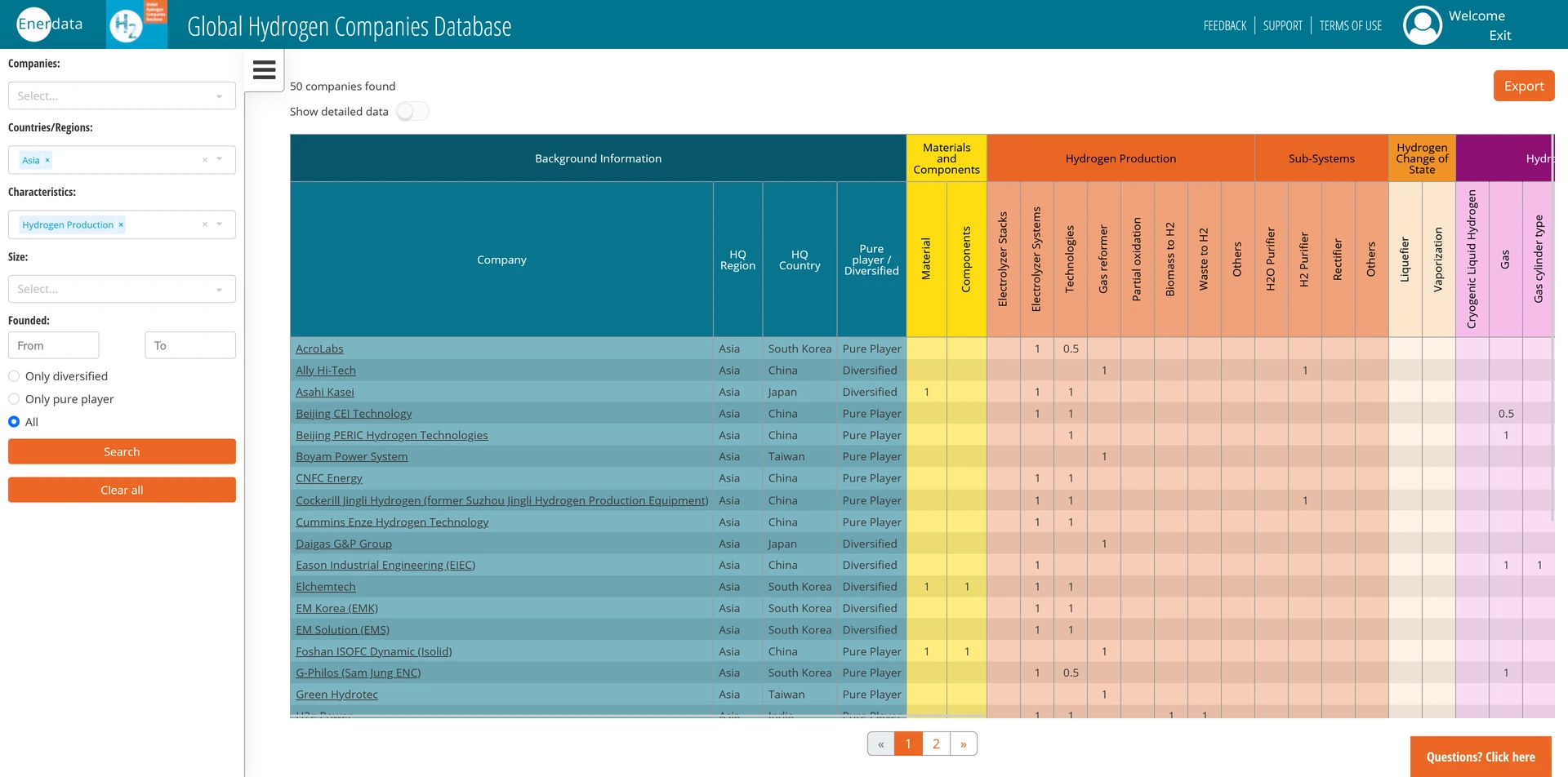Open the TERMS OF USE link
Viewport: 1568px width, 777px height.
(x=1351, y=26)
